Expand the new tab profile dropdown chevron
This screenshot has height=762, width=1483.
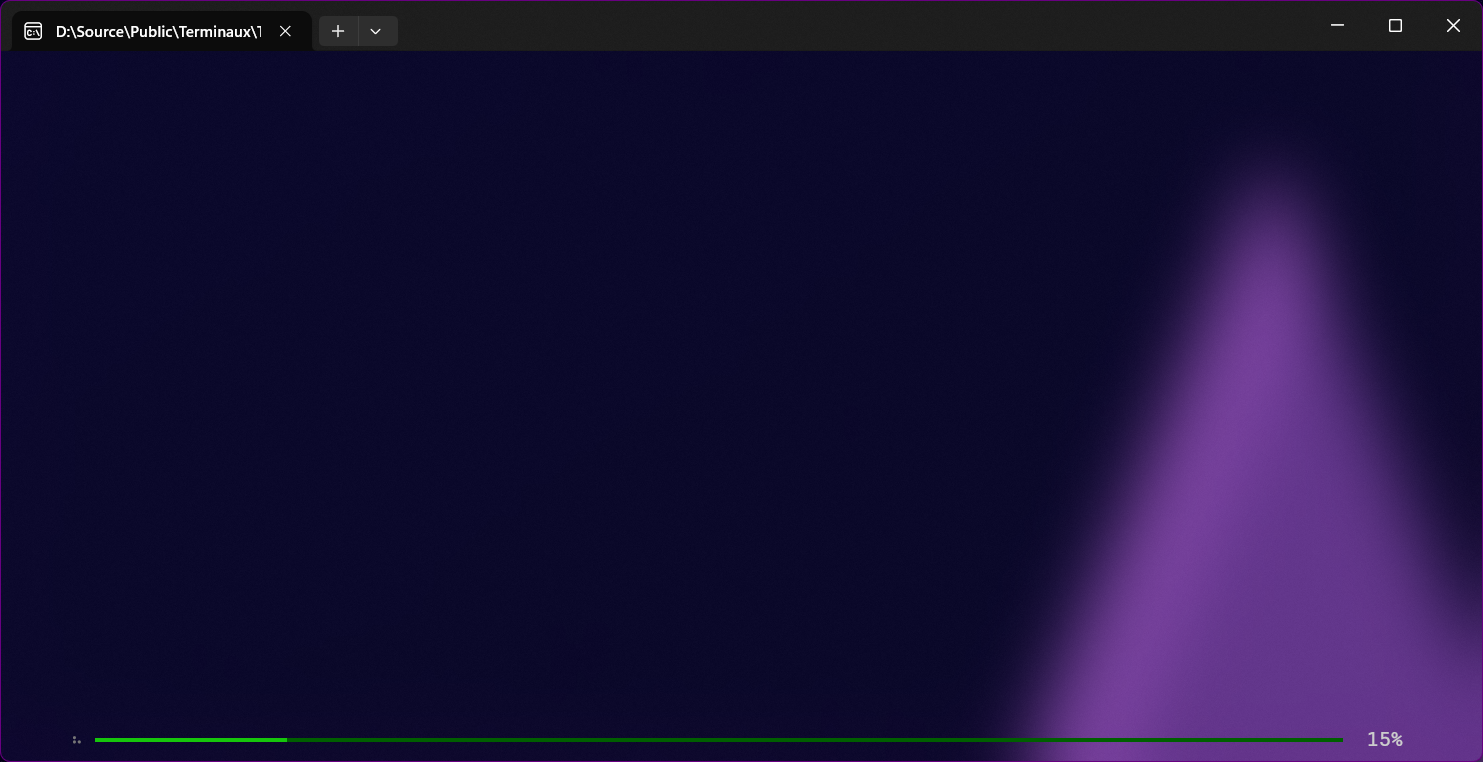(x=376, y=31)
